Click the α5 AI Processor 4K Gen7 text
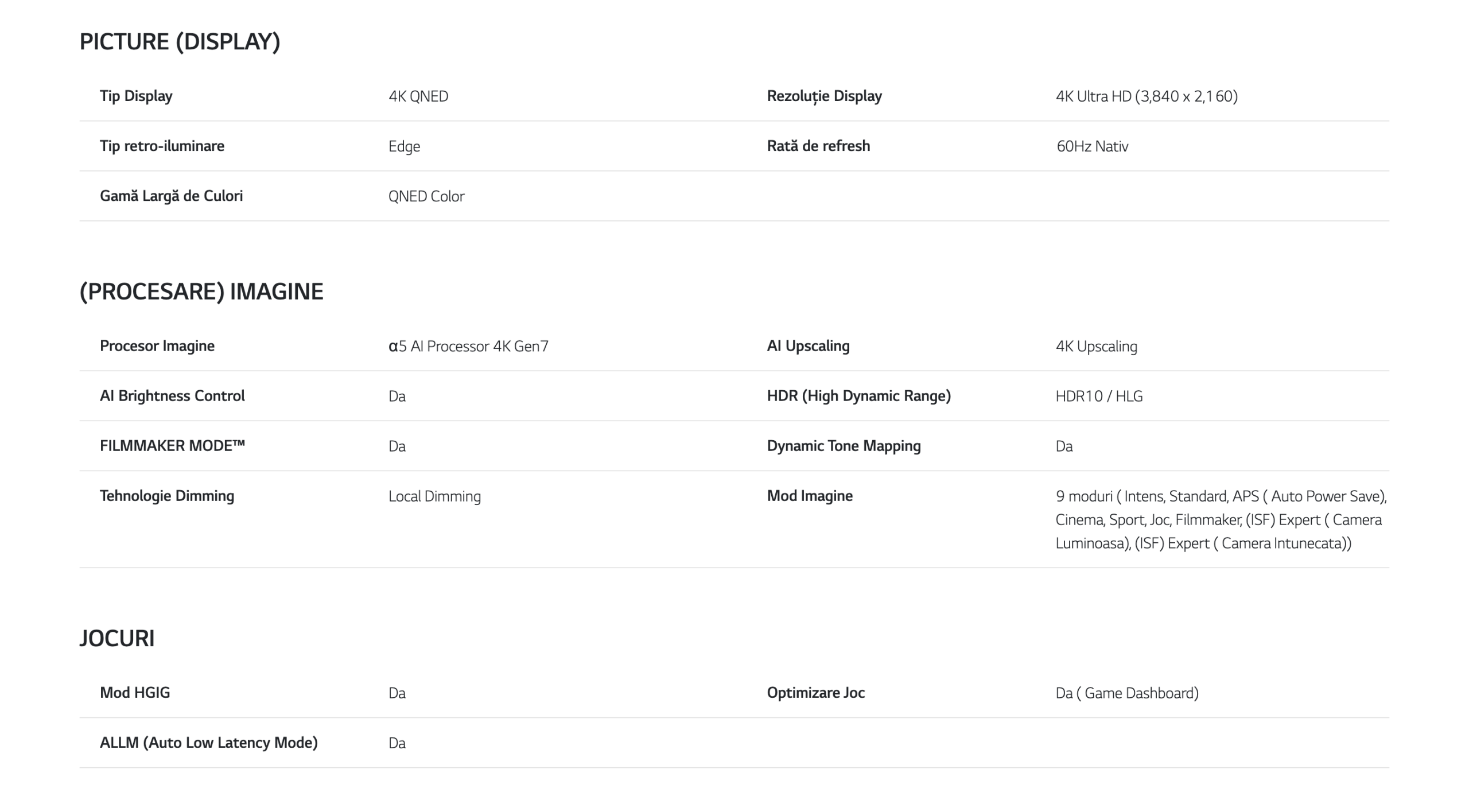 [468, 346]
